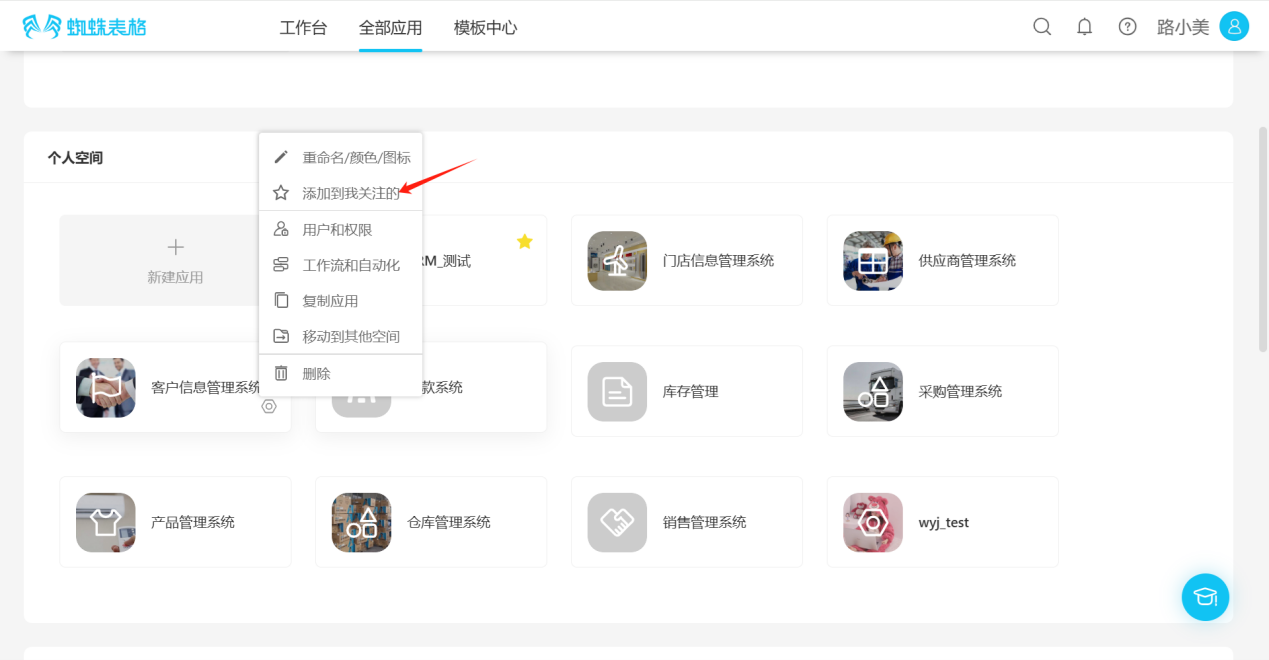
Task: Open the 采购管理系统 app icon
Action: [873, 391]
